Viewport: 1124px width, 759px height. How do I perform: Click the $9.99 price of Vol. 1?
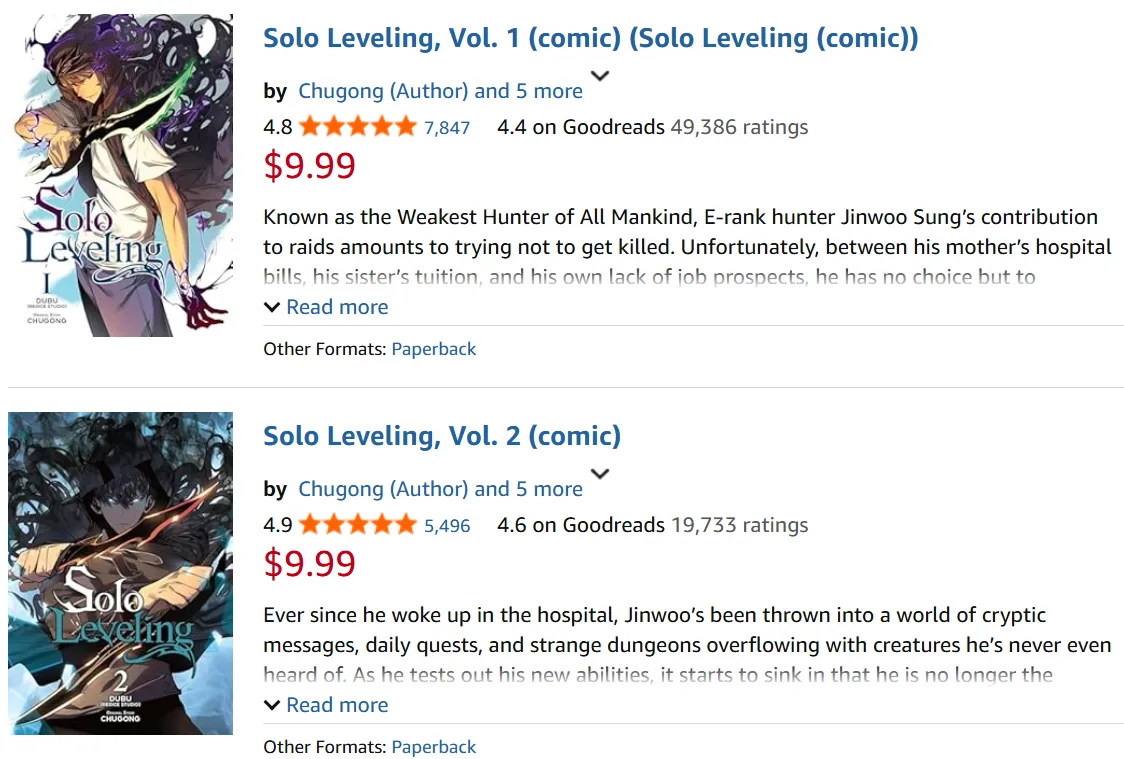click(309, 165)
